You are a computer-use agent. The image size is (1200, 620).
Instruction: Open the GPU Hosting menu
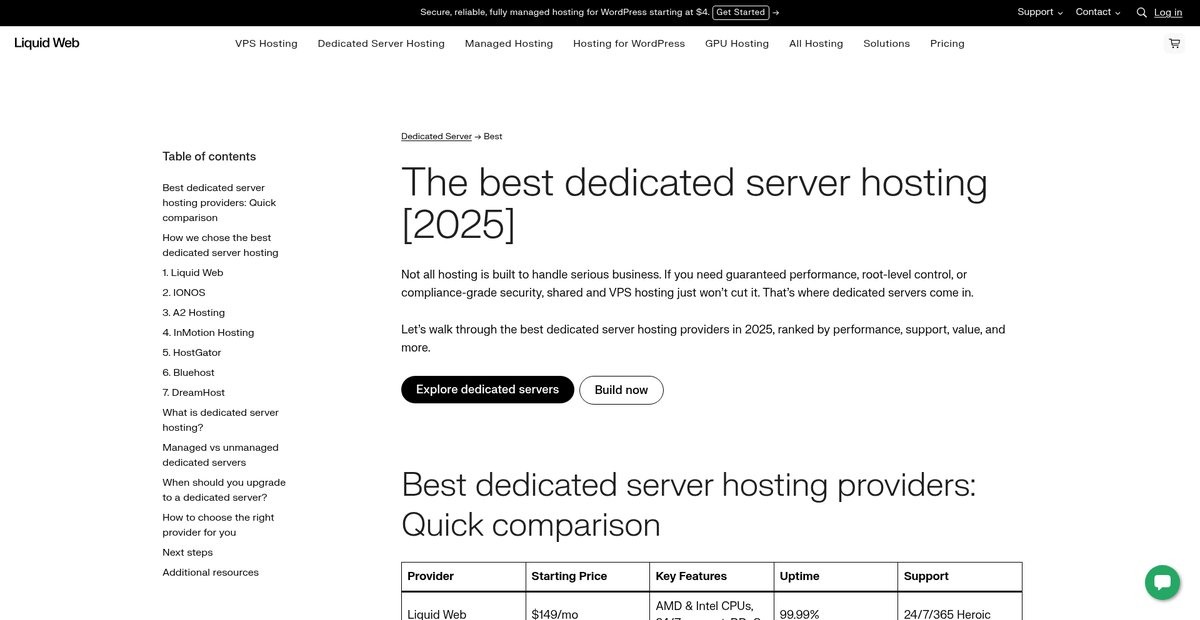pyautogui.click(x=737, y=44)
